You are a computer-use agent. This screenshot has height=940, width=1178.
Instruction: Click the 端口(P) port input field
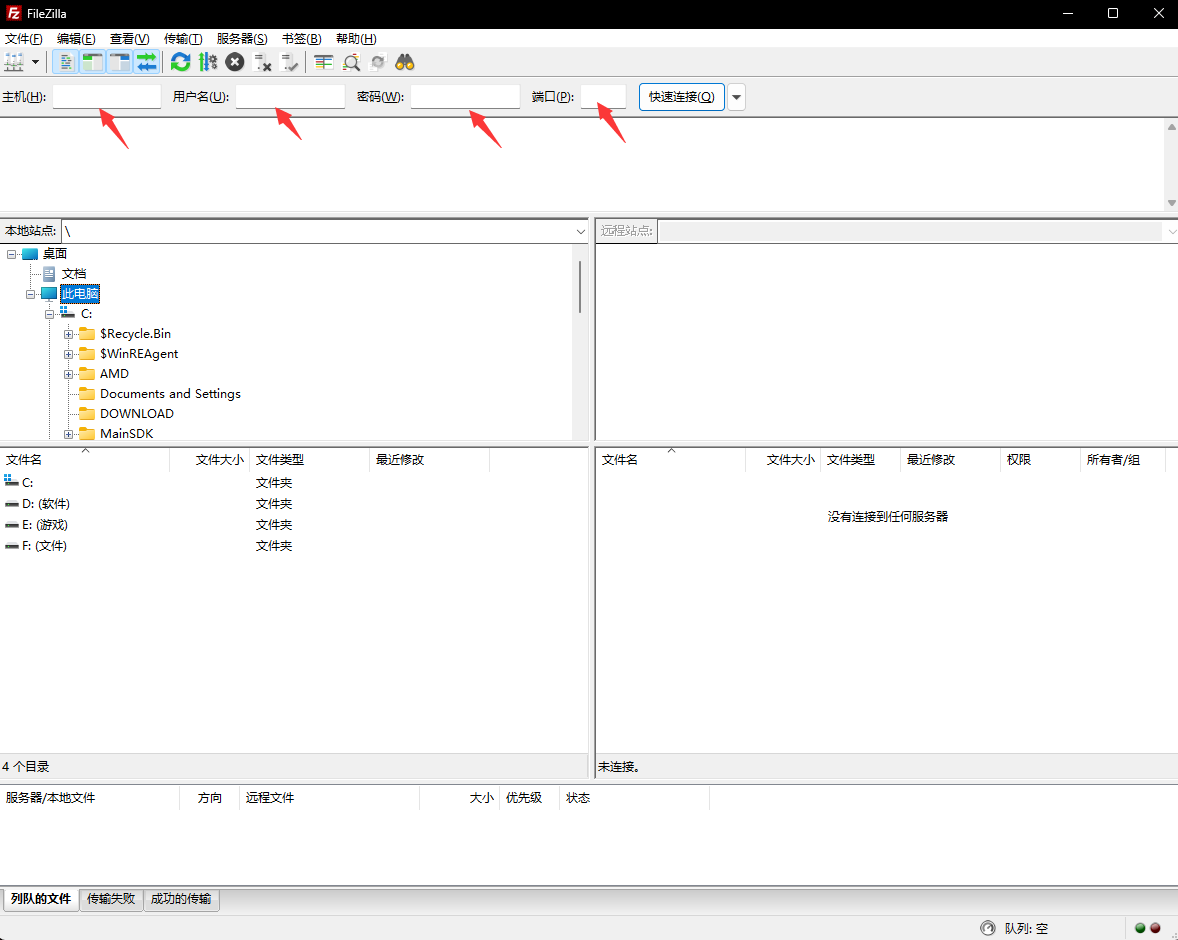click(603, 96)
